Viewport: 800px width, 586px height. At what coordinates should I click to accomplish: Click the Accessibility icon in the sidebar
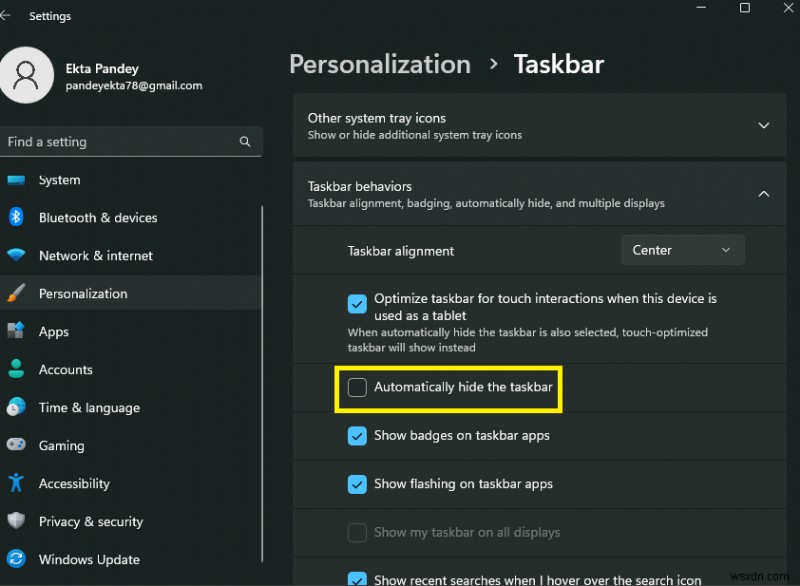[x=17, y=483]
